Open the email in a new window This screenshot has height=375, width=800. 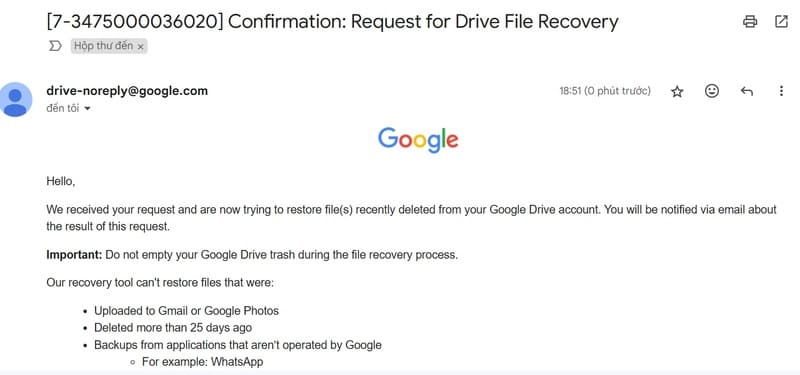pos(781,21)
